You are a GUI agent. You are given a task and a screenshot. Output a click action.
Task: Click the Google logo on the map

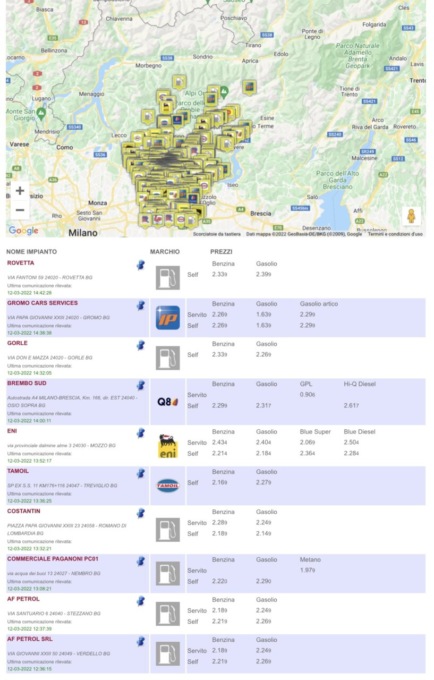[23, 231]
